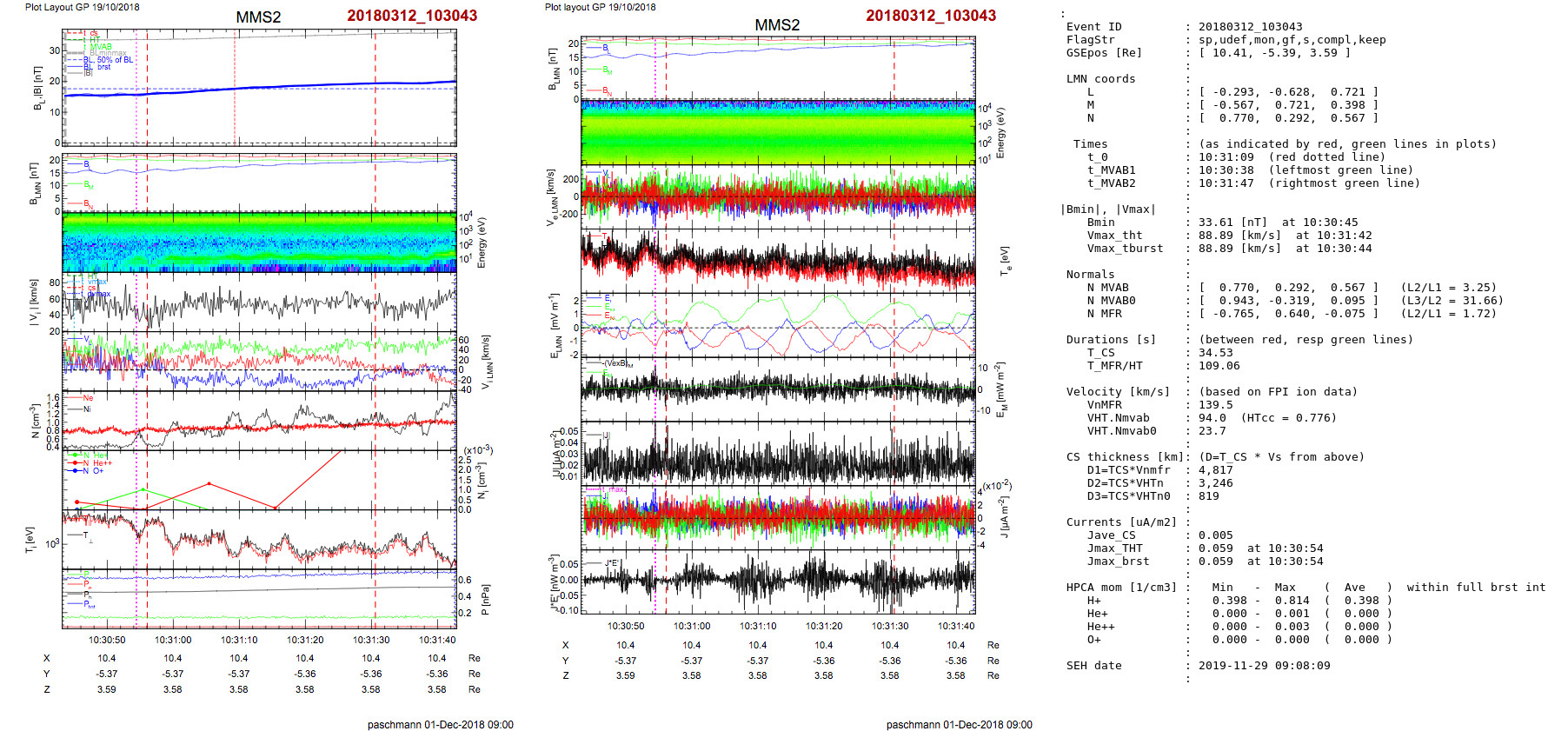Select the 'O+' row label in HPCA table
The image size is (1568, 731).
[1093, 640]
